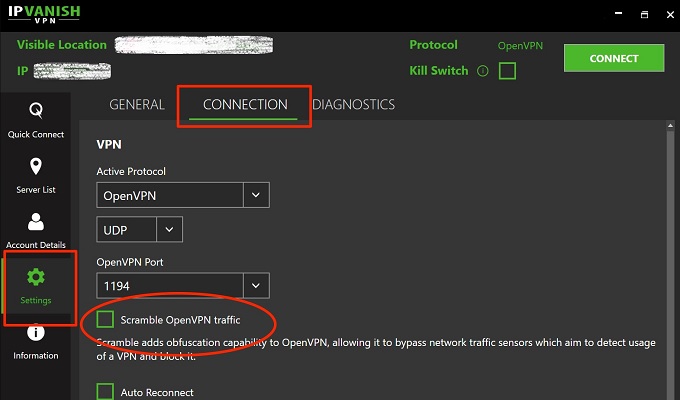Click the Kill Switch label
The height and width of the screenshot is (400, 680).
[x=439, y=71]
